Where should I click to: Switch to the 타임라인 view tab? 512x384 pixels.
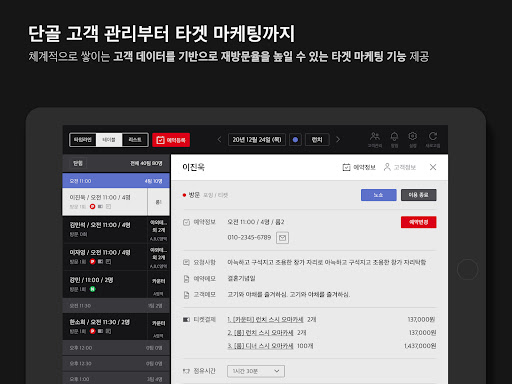tap(83, 140)
